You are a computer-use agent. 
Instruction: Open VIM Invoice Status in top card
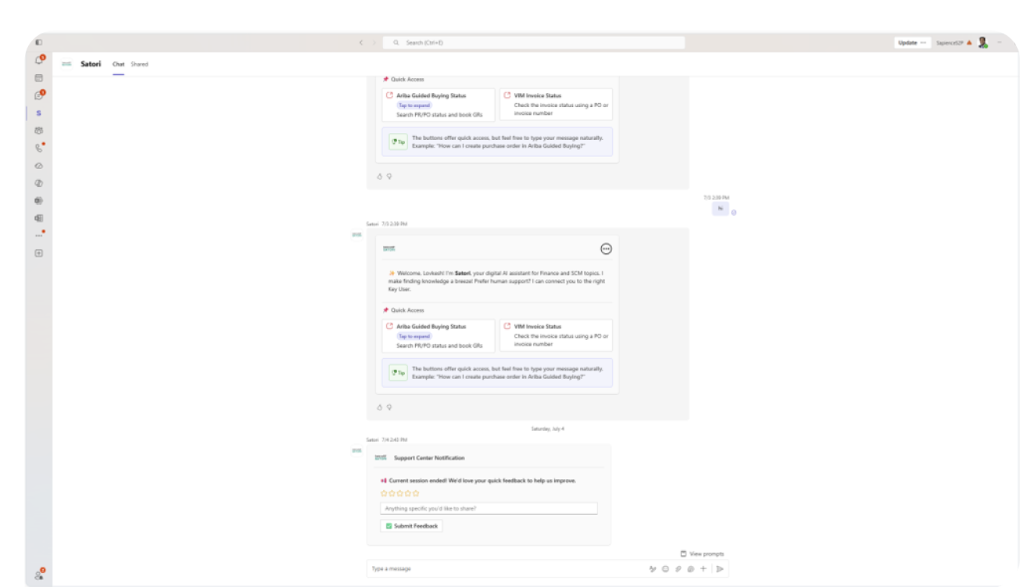pos(556,104)
